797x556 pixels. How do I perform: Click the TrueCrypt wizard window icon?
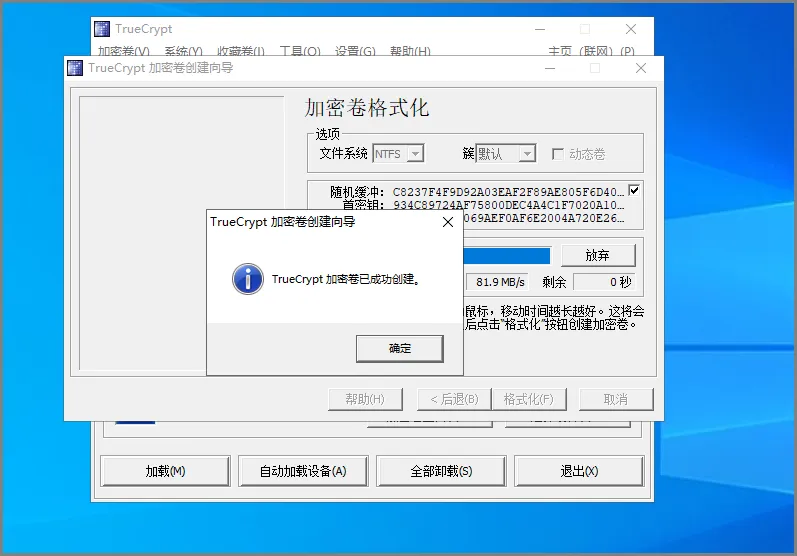[75, 68]
